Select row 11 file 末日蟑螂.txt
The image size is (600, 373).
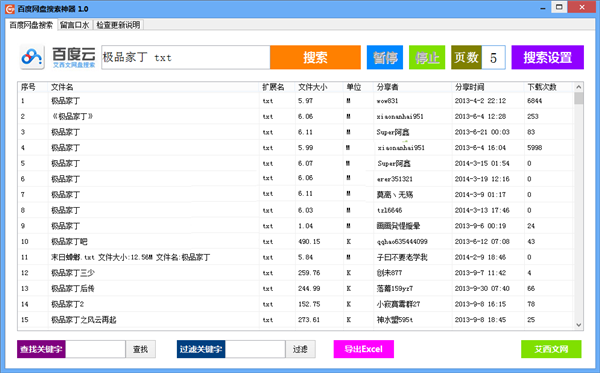[x=130, y=257]
